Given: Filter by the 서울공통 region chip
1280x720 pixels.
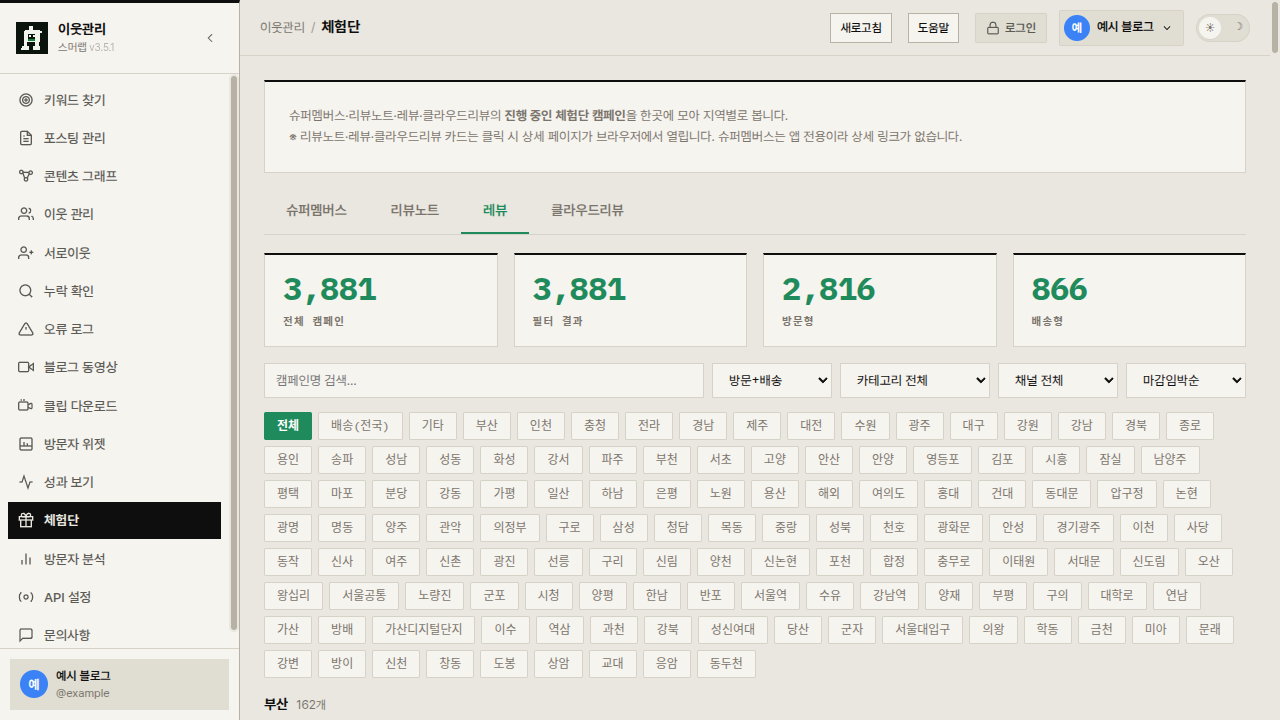Looking at the screenshot, I should pos(364,596).
